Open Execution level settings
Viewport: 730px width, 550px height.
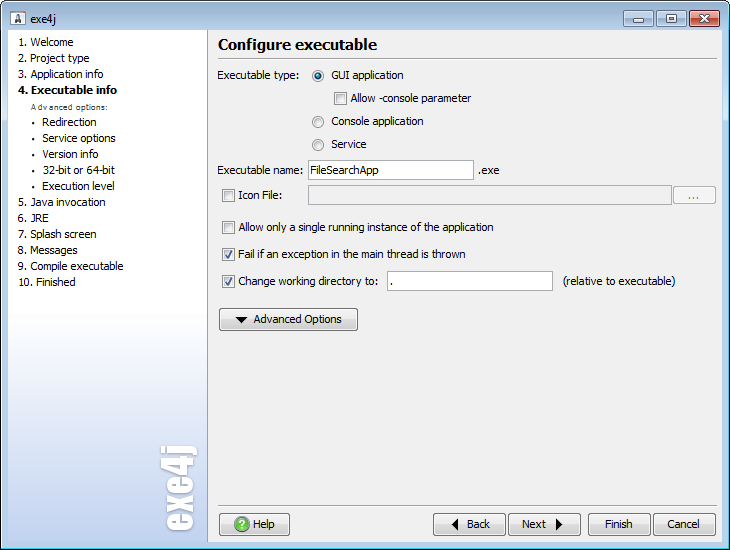click(x=78, y=186)
